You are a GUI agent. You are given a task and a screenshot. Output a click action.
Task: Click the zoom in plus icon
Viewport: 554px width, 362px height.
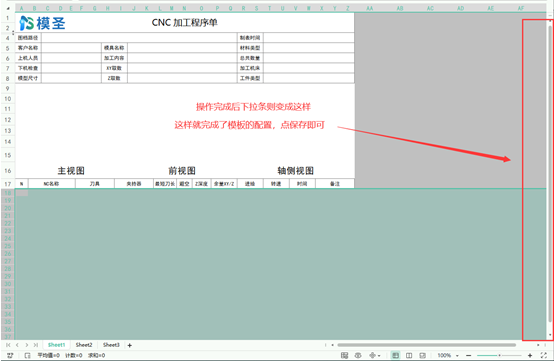point(530,355)
